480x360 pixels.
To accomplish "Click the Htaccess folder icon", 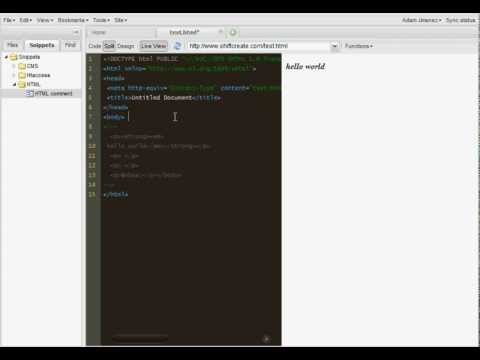I will tap(22, 75).
